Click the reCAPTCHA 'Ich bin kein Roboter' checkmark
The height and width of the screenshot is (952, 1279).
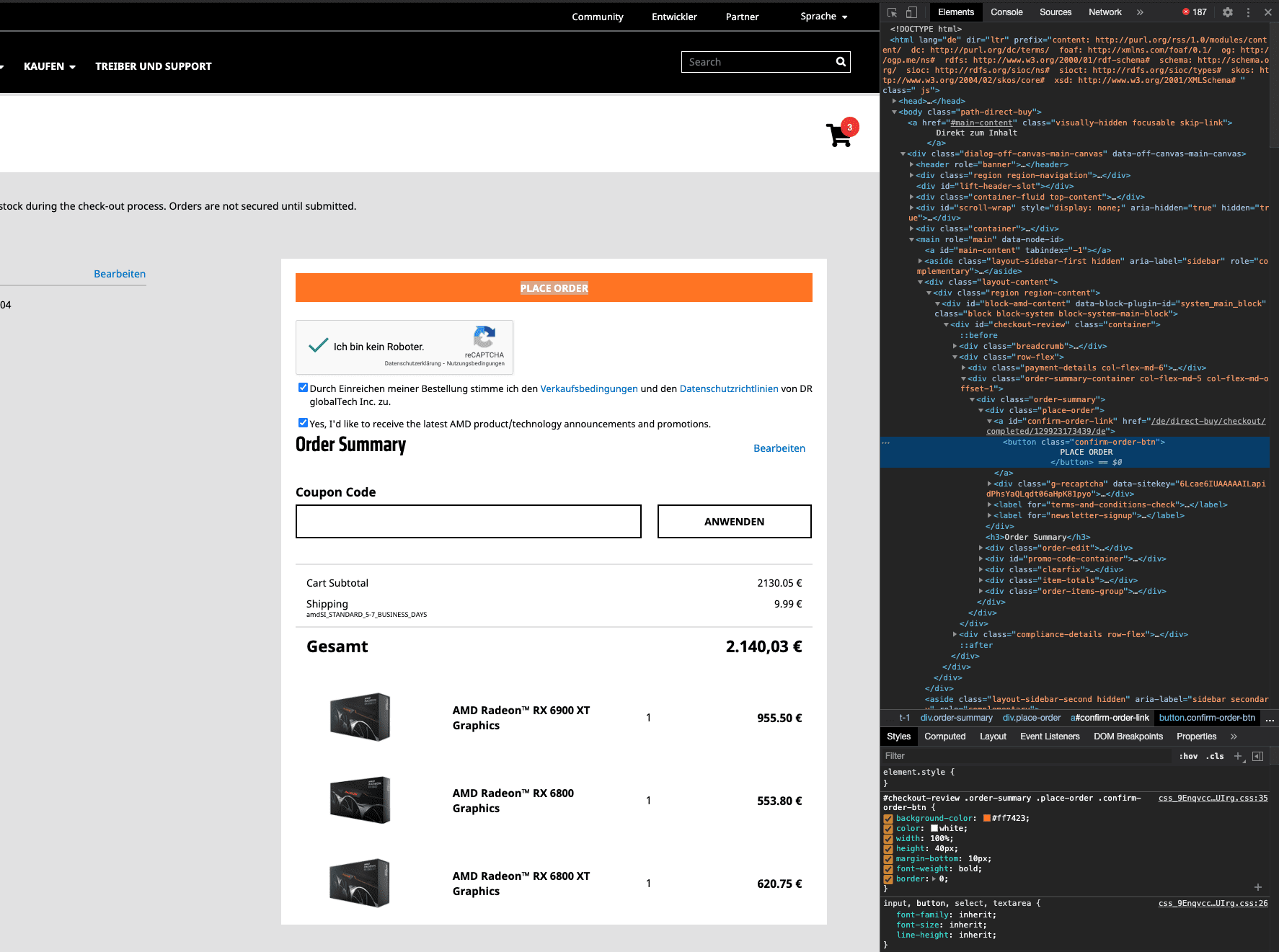tap(319, 346)
